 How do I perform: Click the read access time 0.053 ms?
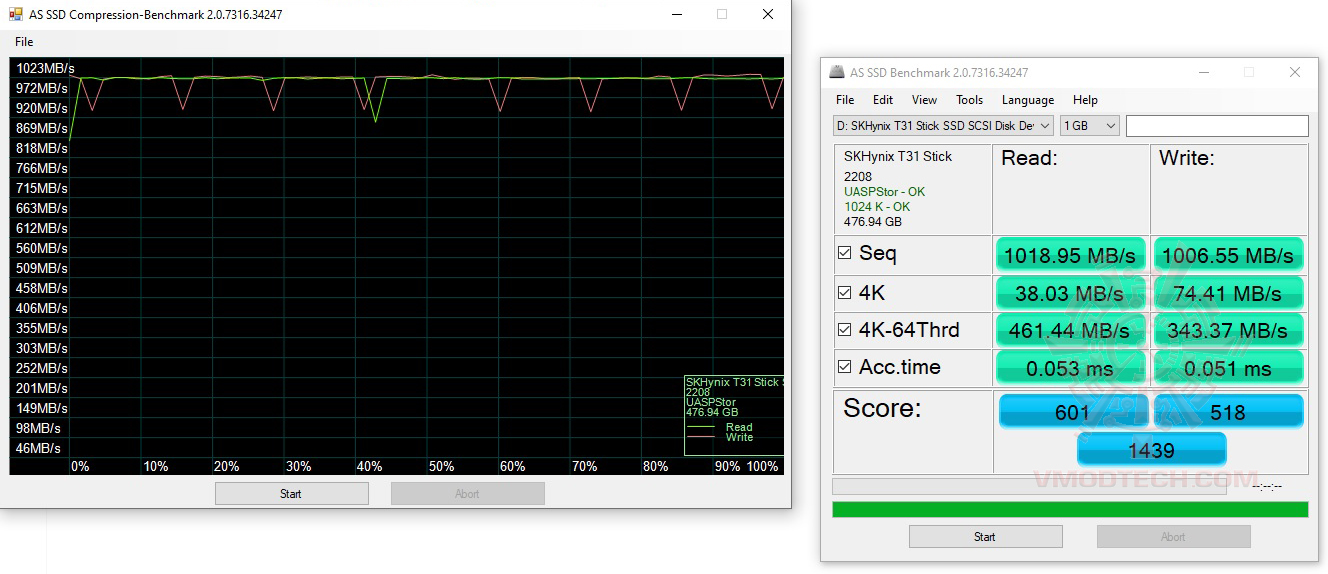(x=1070, y=368)
